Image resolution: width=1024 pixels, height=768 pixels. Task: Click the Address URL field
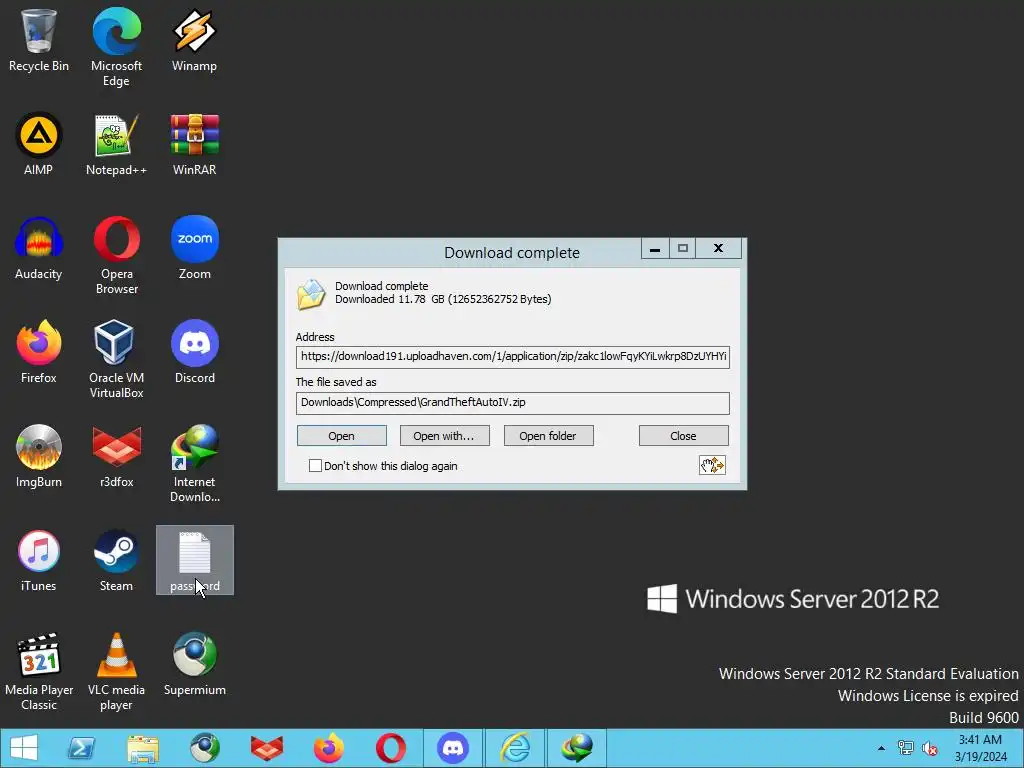pos(513,357)
